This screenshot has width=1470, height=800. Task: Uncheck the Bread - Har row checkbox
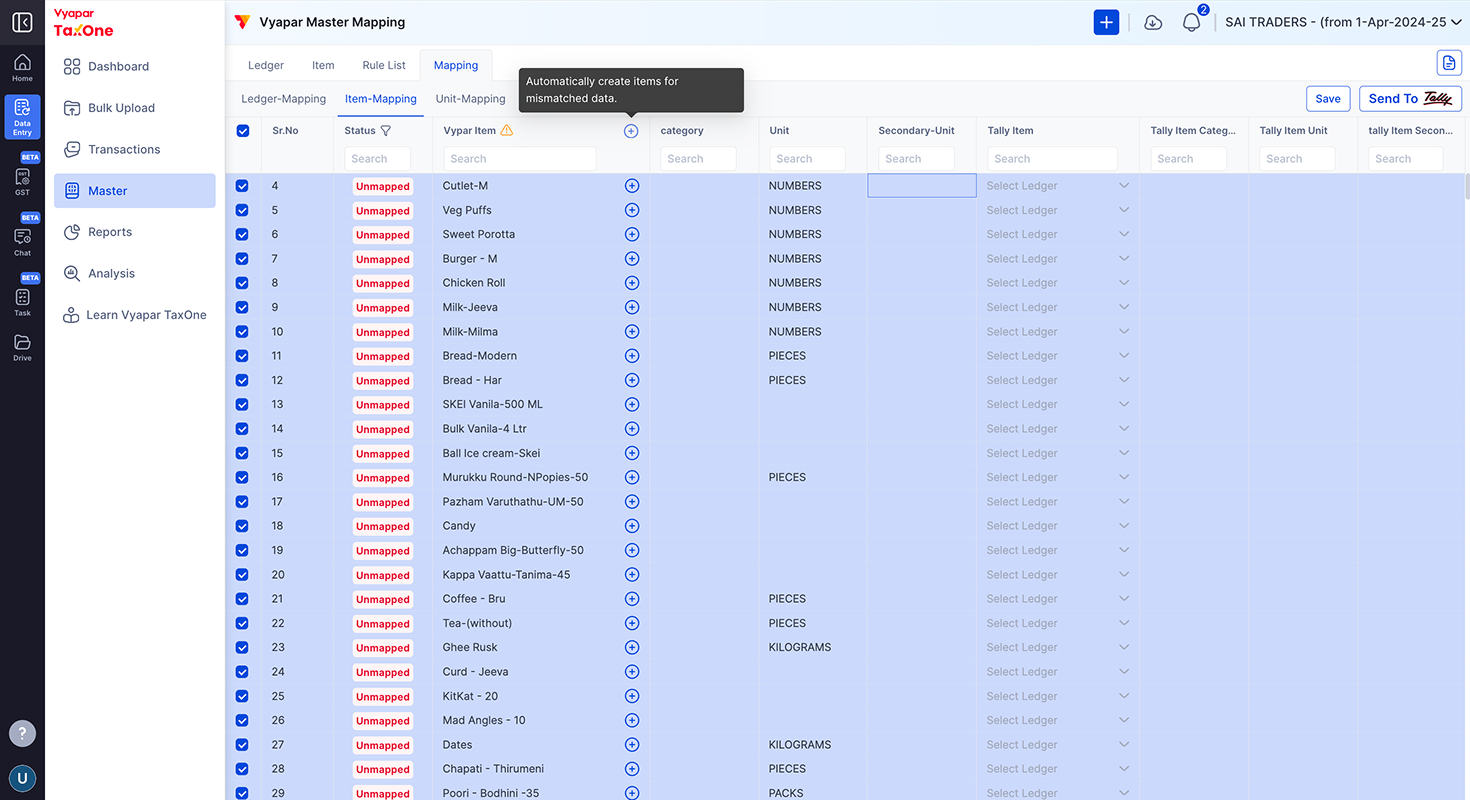(x=242, y=380)
